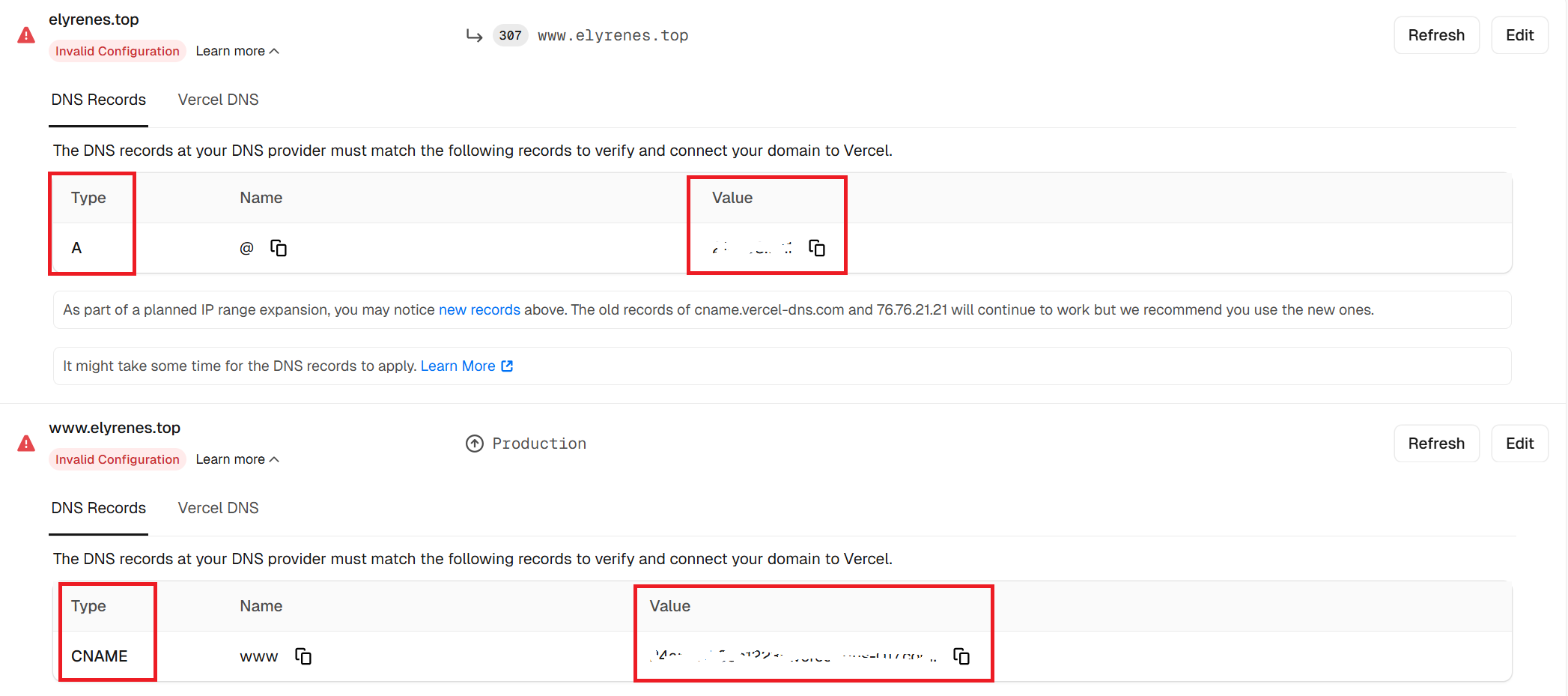Screen dimensions: 1568x696
Task: Click the Production label text
Action: pos(539,444)
